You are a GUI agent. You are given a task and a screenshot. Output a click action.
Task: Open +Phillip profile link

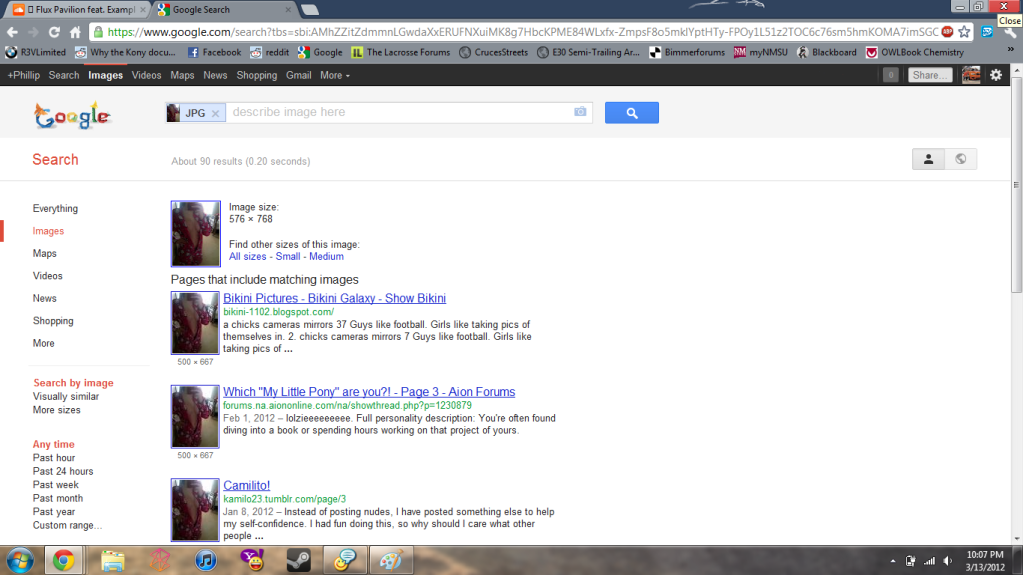point(23,75)
